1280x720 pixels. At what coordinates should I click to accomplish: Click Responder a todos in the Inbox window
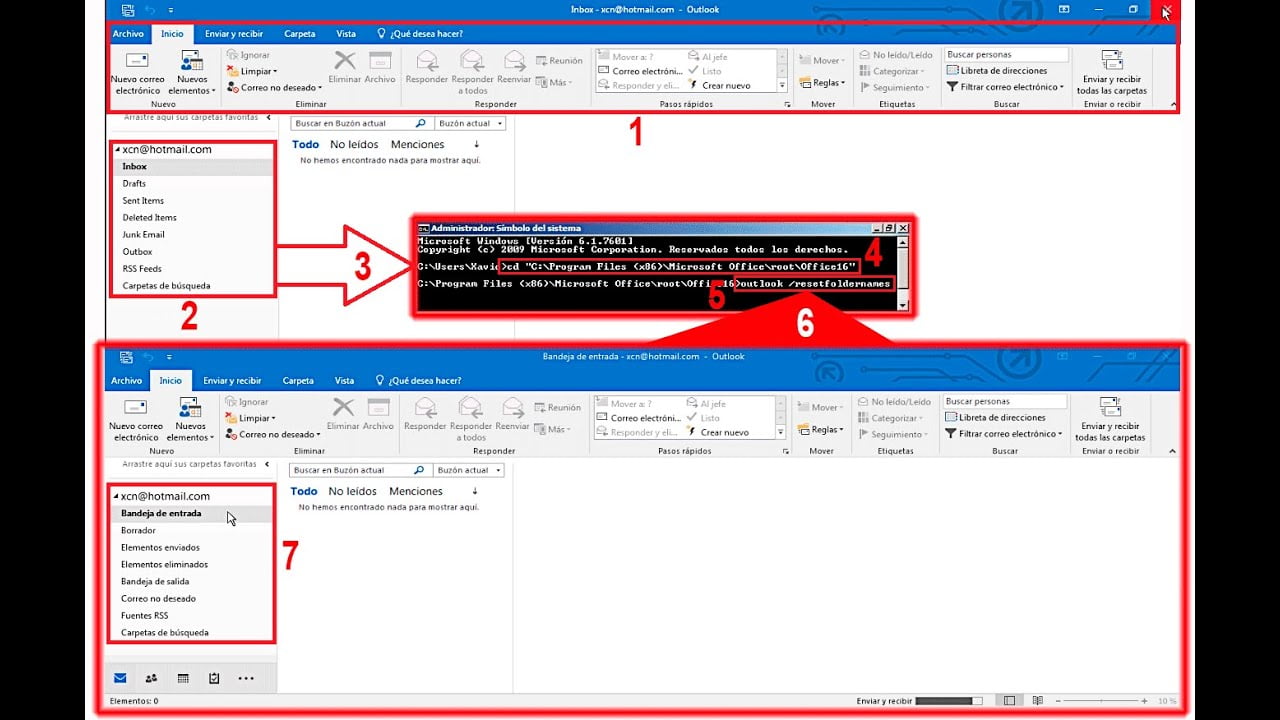click(472, 73)
